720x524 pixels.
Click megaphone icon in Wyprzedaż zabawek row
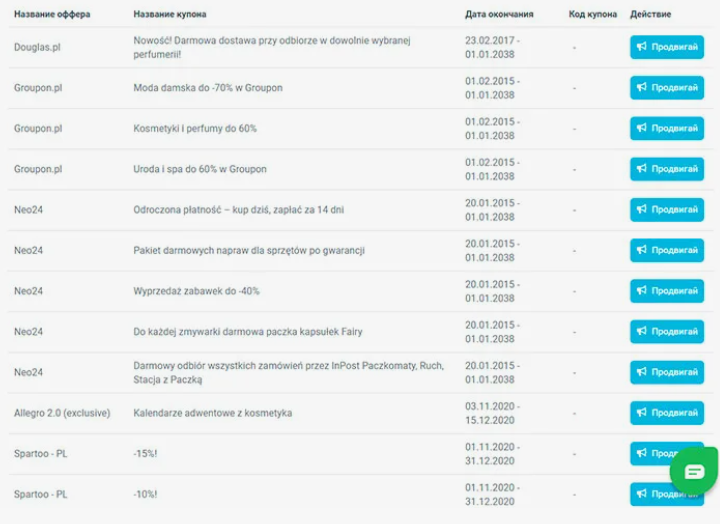point(641,291)
